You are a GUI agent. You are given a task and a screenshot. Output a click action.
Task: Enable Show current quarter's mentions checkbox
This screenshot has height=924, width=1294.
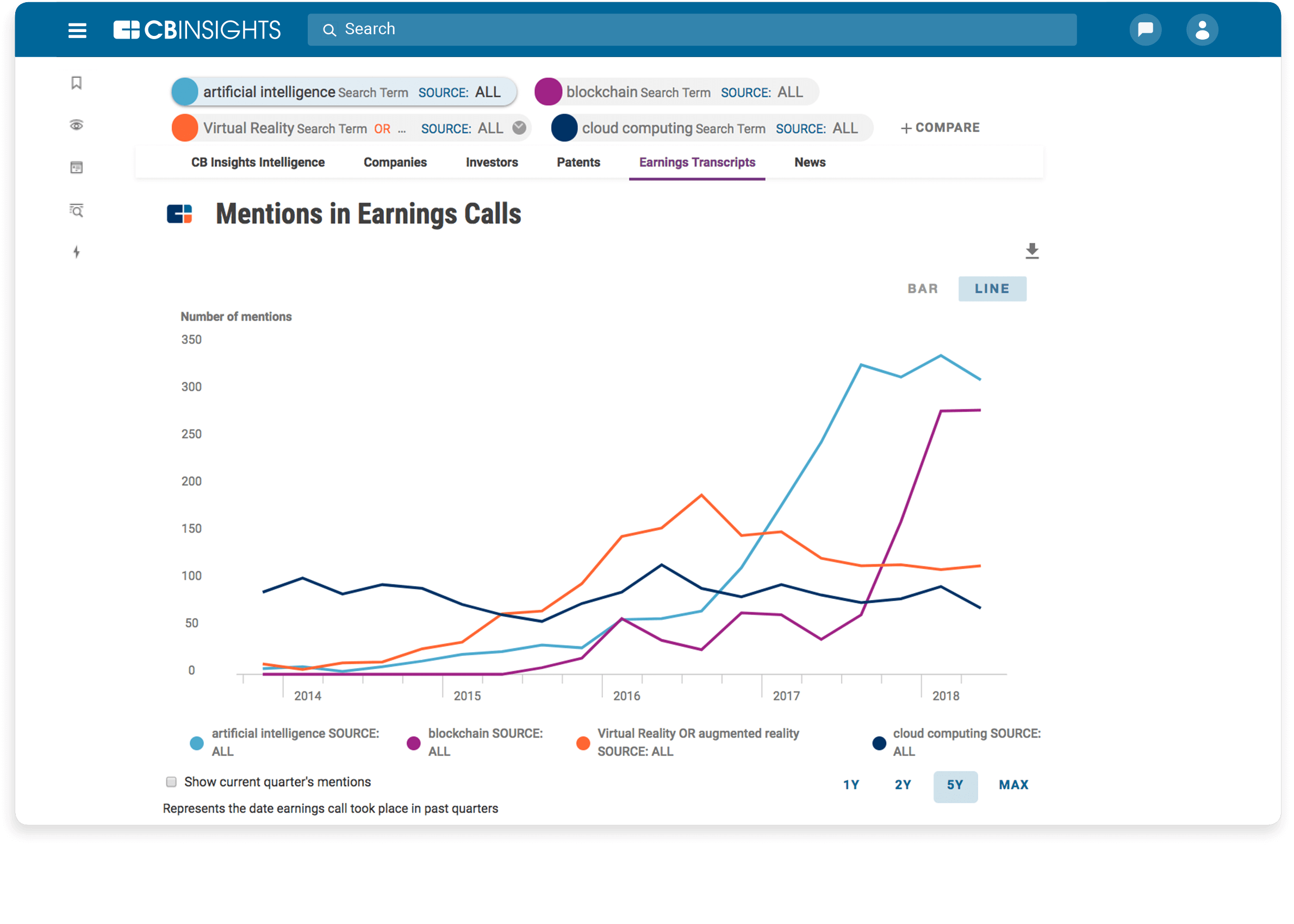pyautogui.click(x=171, y=782)
